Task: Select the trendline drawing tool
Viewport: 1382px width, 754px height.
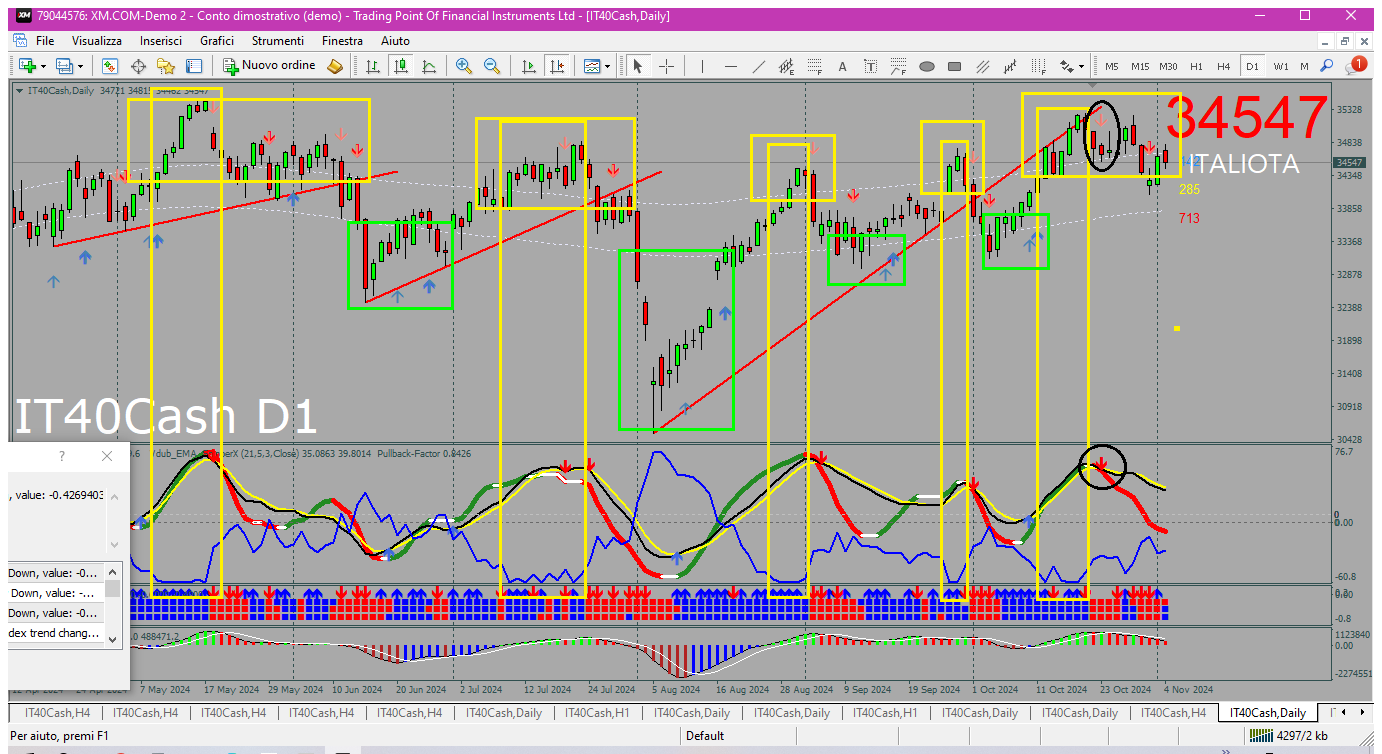Action: click(x=759, y=66)
